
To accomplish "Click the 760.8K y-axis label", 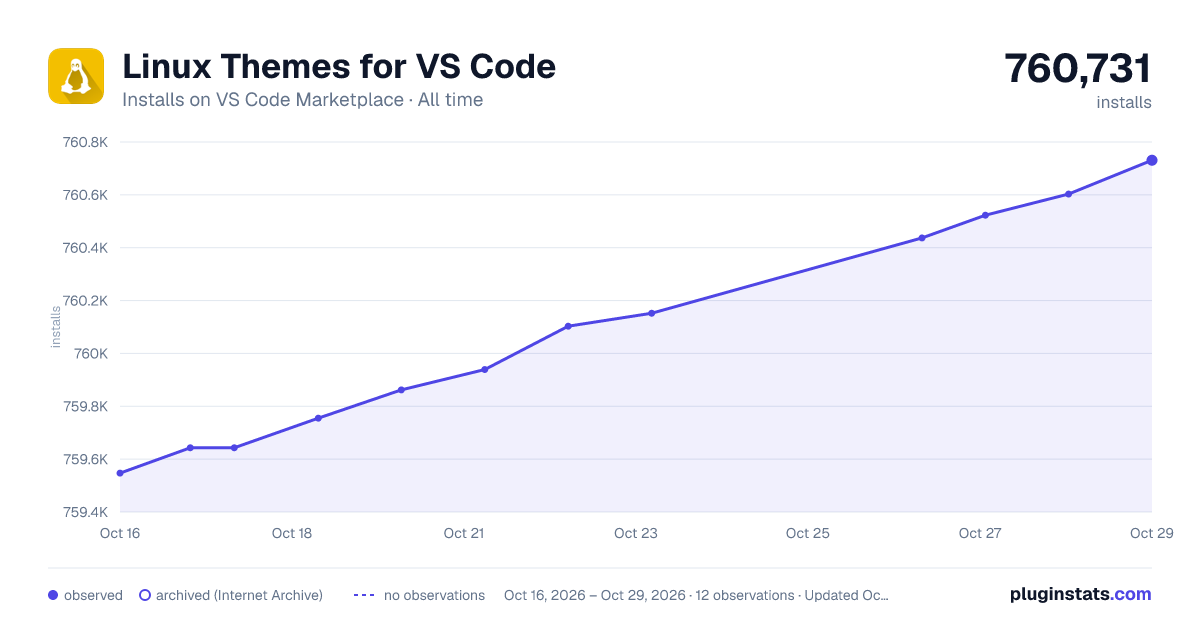I will [x=85, y=142].
